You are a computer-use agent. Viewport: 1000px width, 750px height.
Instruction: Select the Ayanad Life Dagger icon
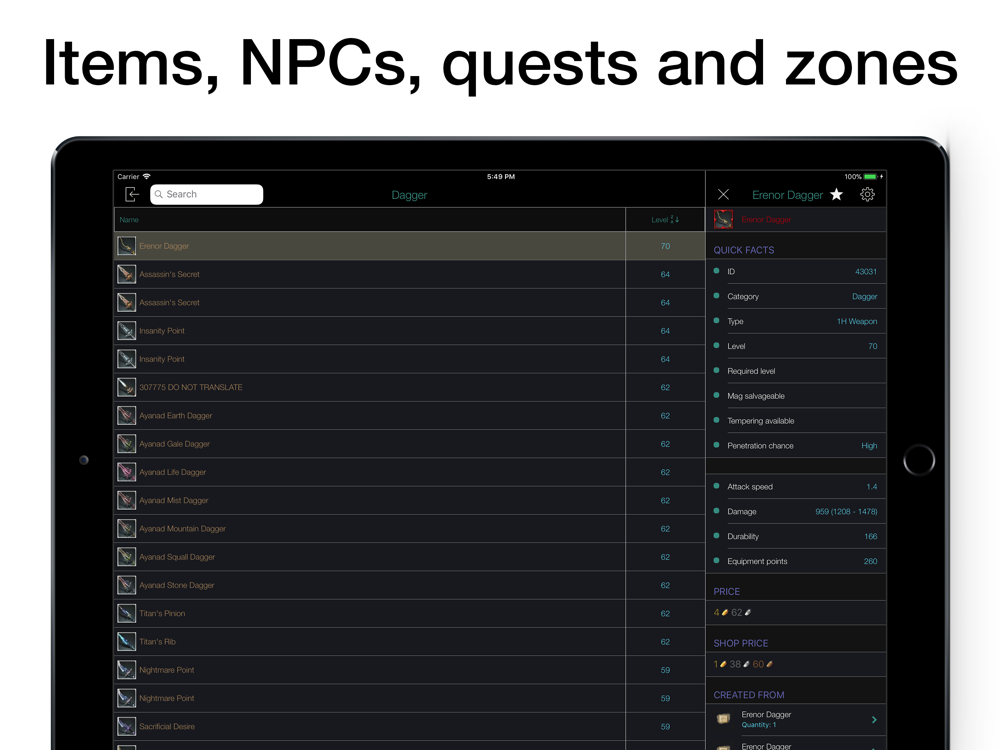tap(126, 472)
